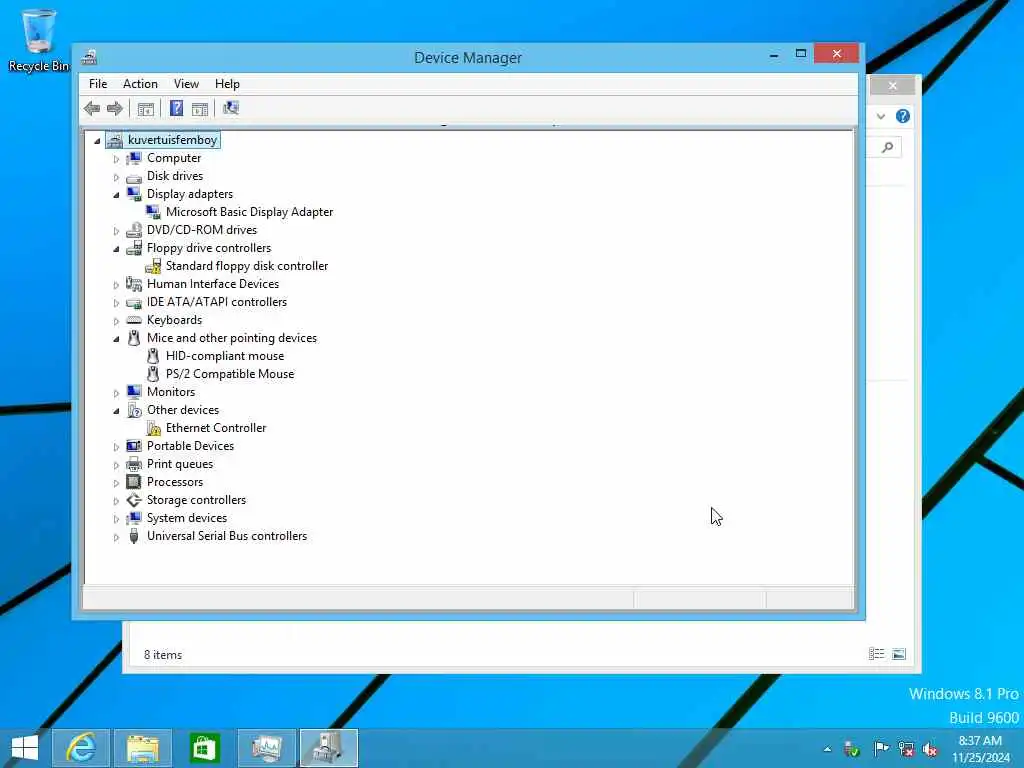This screenshot has height=768, width=1024.
Task: Select the Disk drives label
Action: point(175,176)
